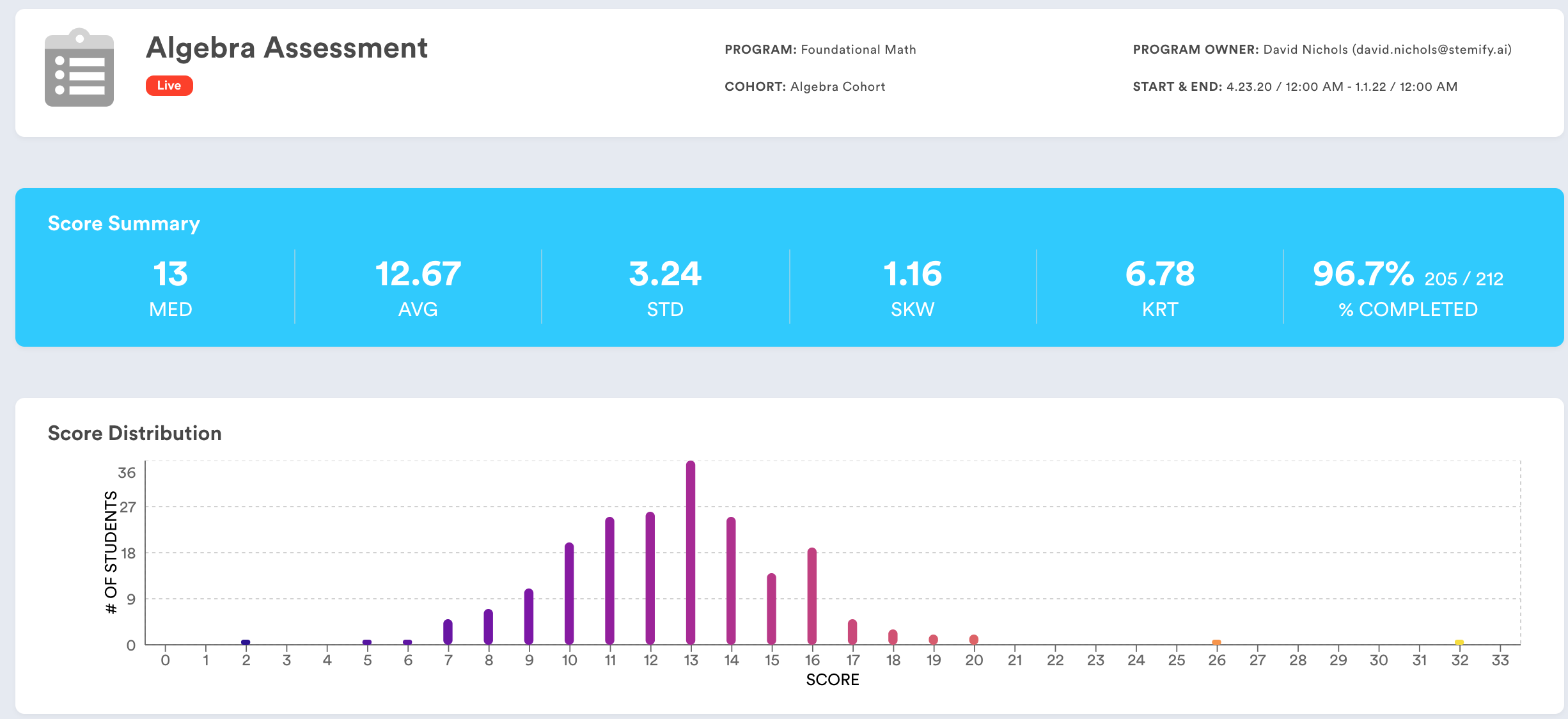Click the Foundational Math program label
Viewport: 1568px width, 719px height.
tap(858, 49)
